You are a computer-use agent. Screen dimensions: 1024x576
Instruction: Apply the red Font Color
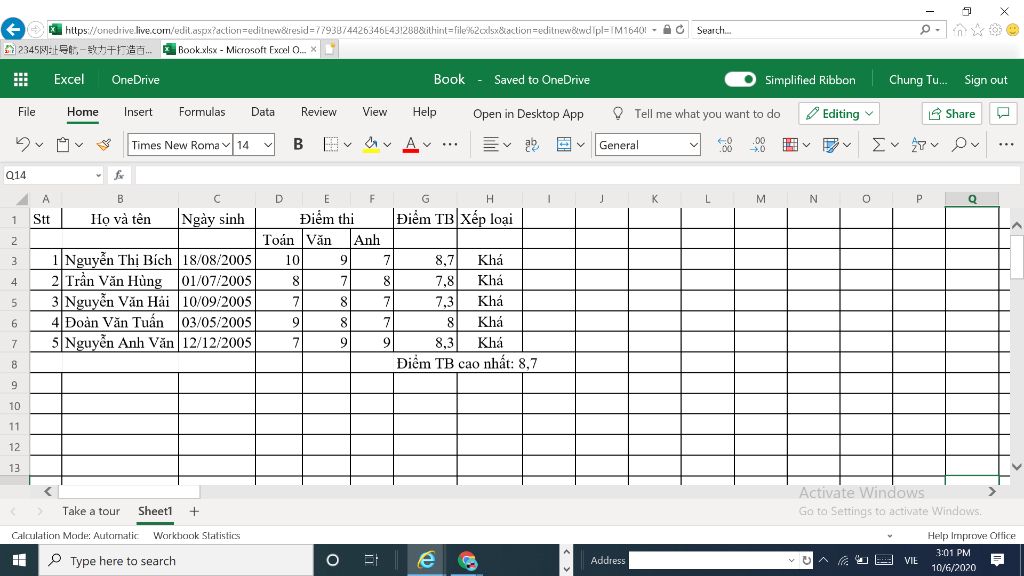(x=411, y=144)
